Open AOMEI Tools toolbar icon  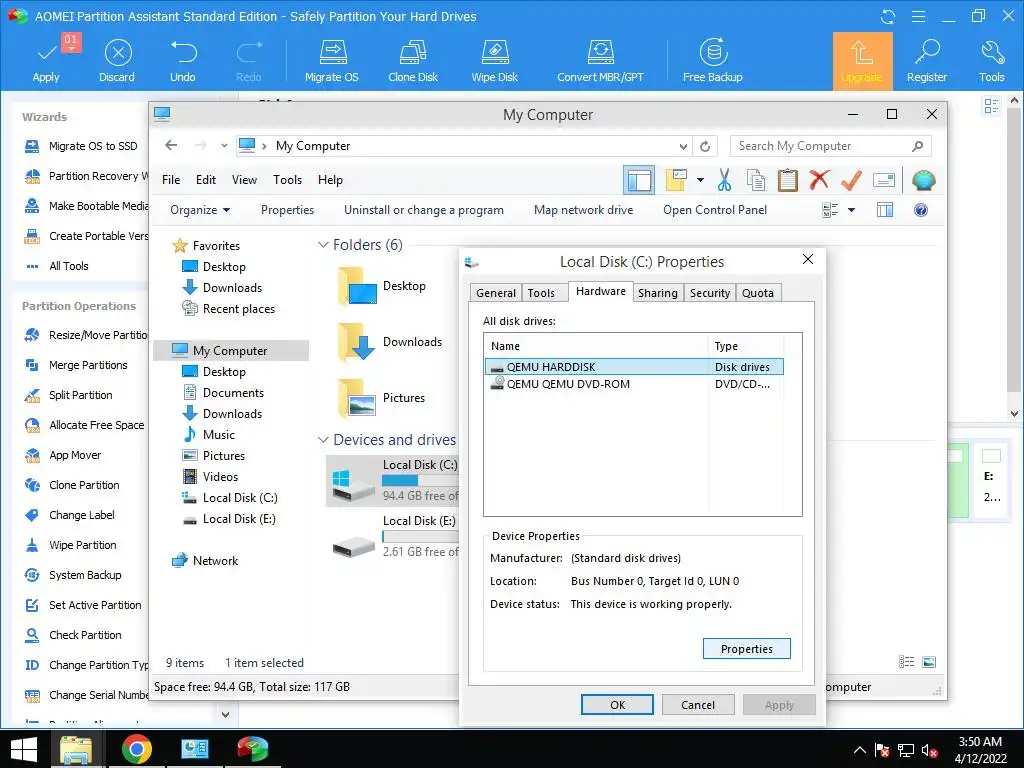coord(991,61)
